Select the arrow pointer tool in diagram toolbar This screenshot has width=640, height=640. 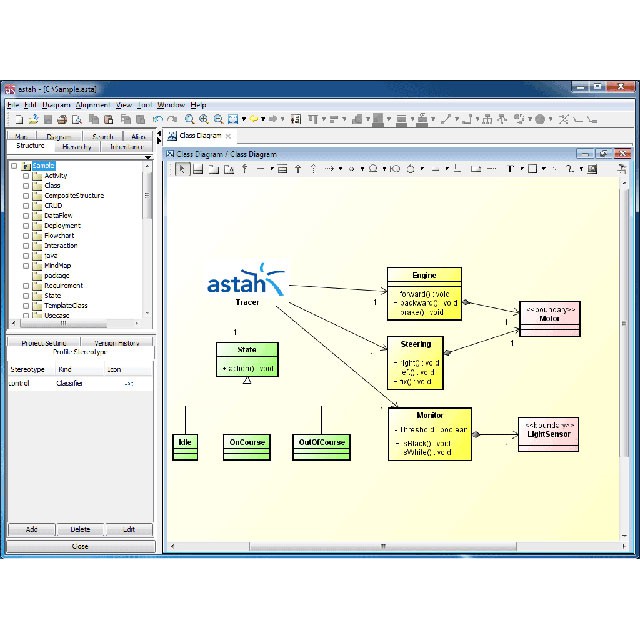click(183, 169)
